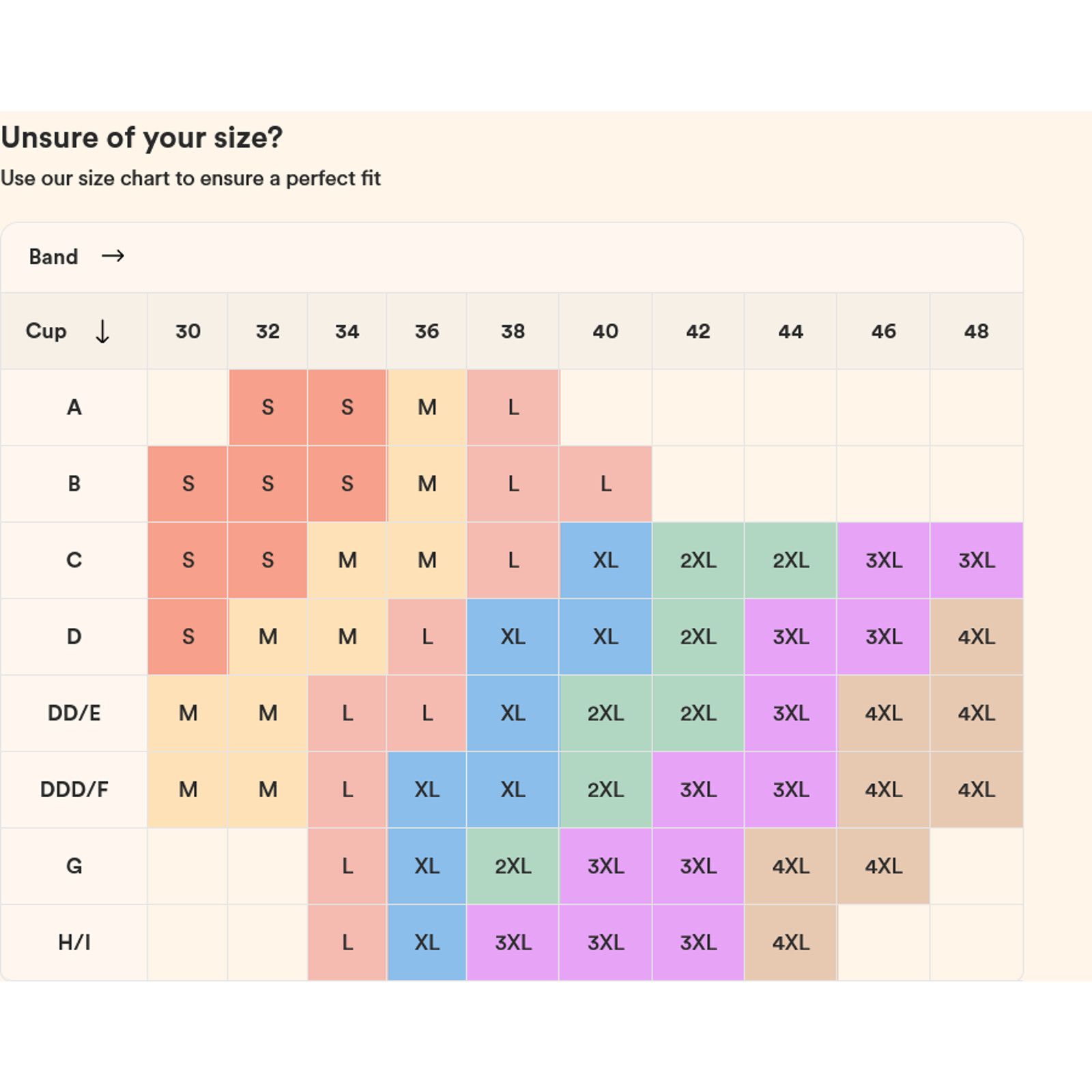Viewport: 1092px width, 1092px height.
Task: Select the DDD/F cup row label
Action: coord(74,790)
